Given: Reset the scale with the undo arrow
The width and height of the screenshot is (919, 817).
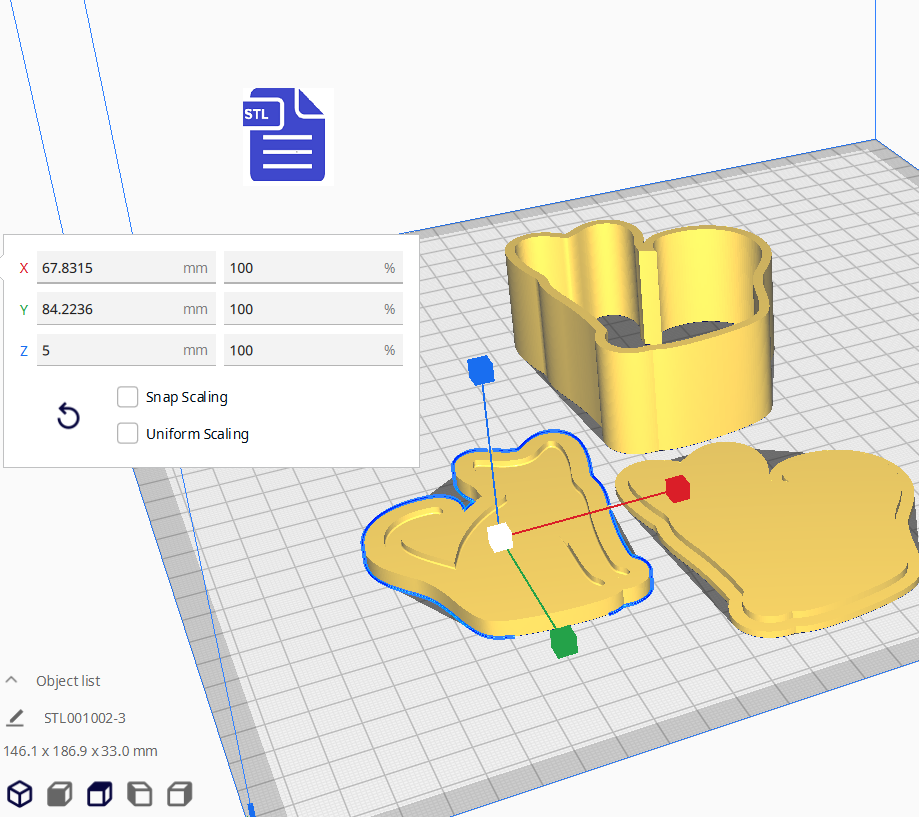Looking at the screenshot, I should click(68, 416).
